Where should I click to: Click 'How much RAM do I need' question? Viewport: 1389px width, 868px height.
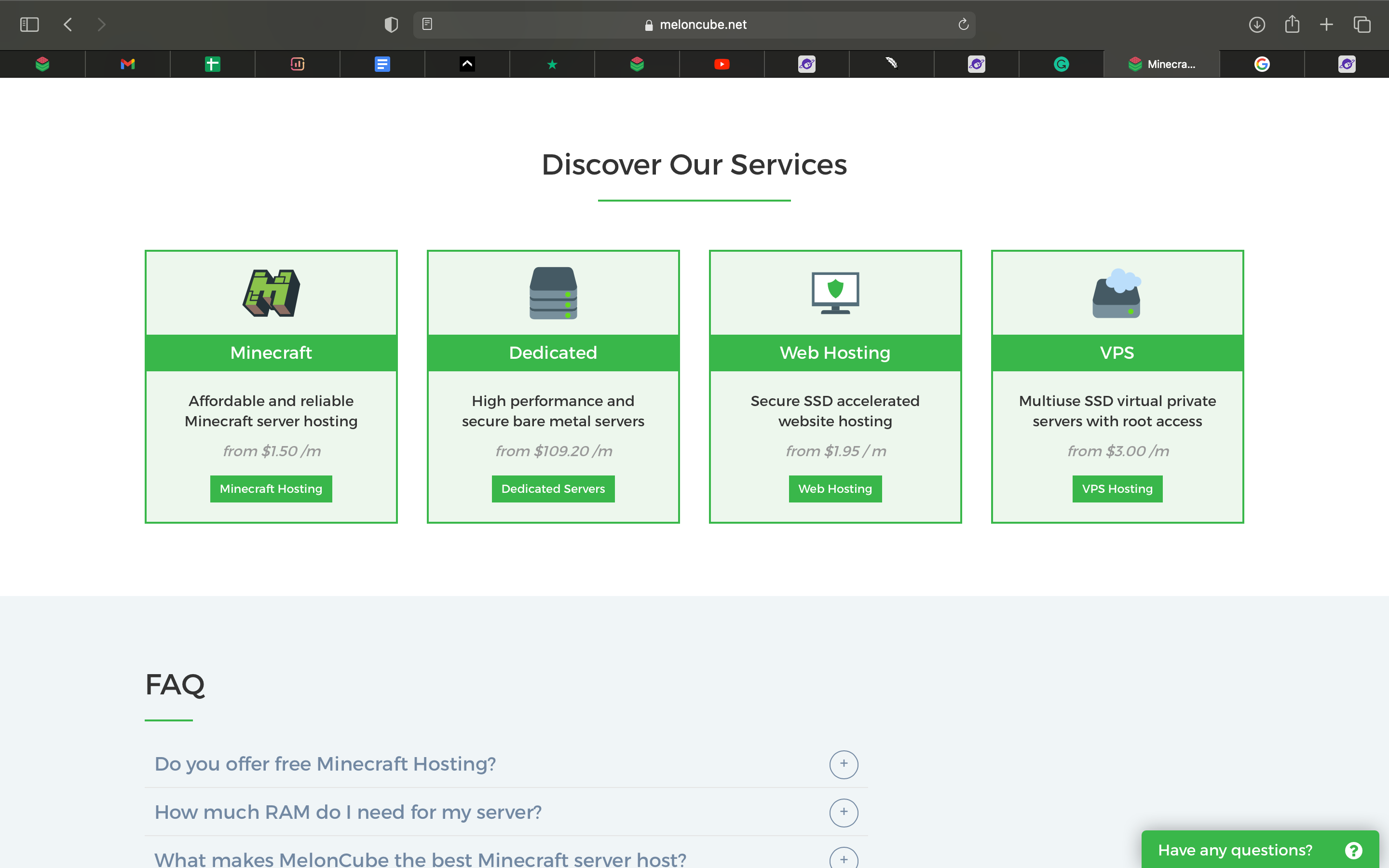[x=348, y=813]
